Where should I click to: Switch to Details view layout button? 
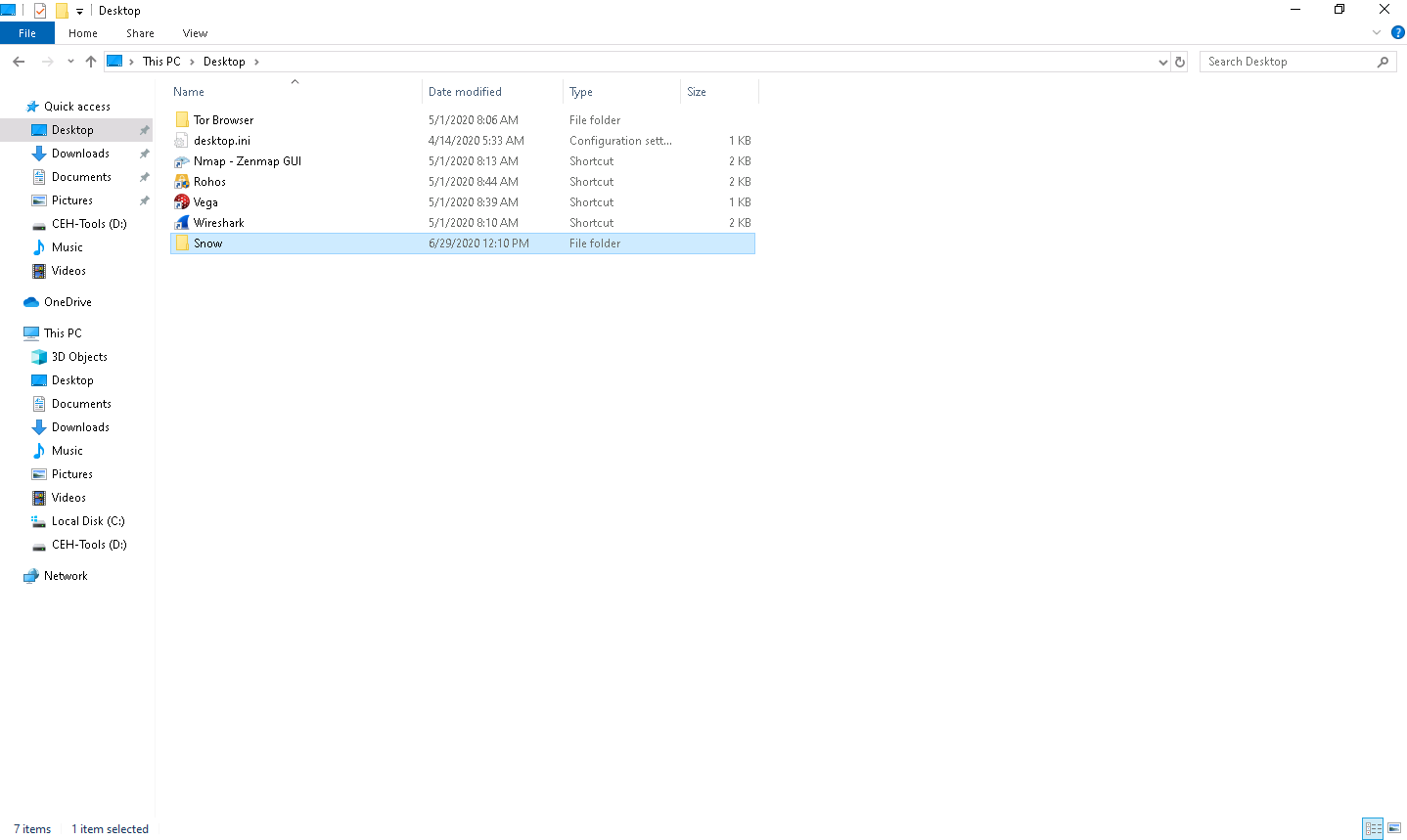pyautogui.click(x=1373, y=828)
